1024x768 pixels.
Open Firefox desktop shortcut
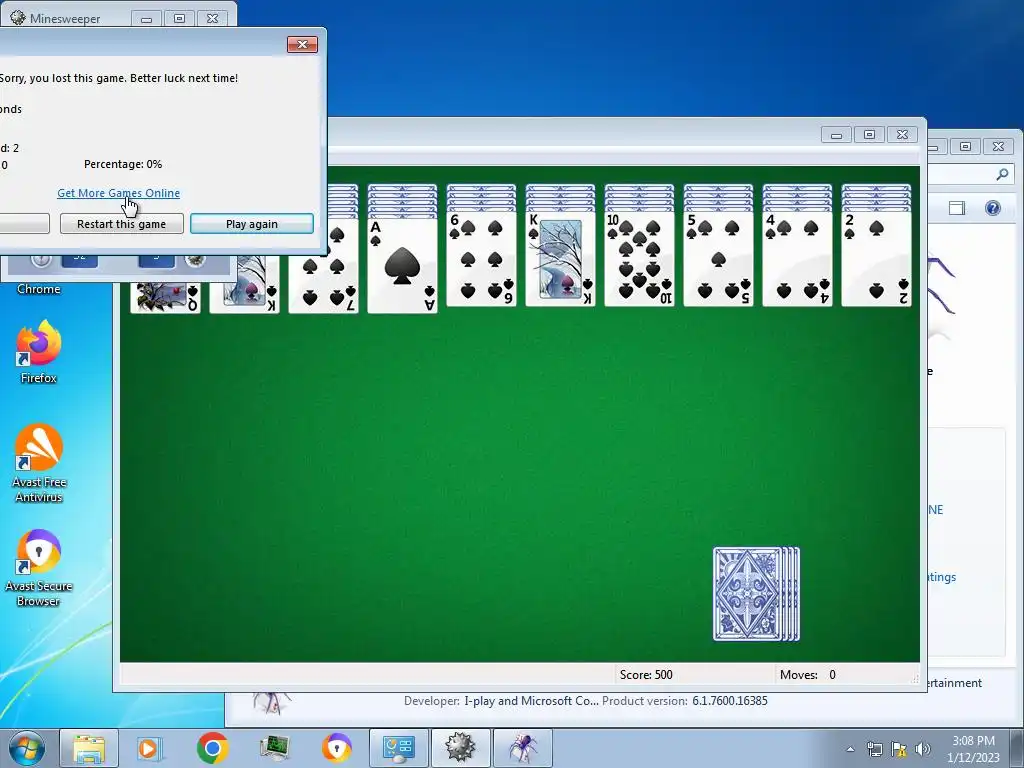(39, 351)
